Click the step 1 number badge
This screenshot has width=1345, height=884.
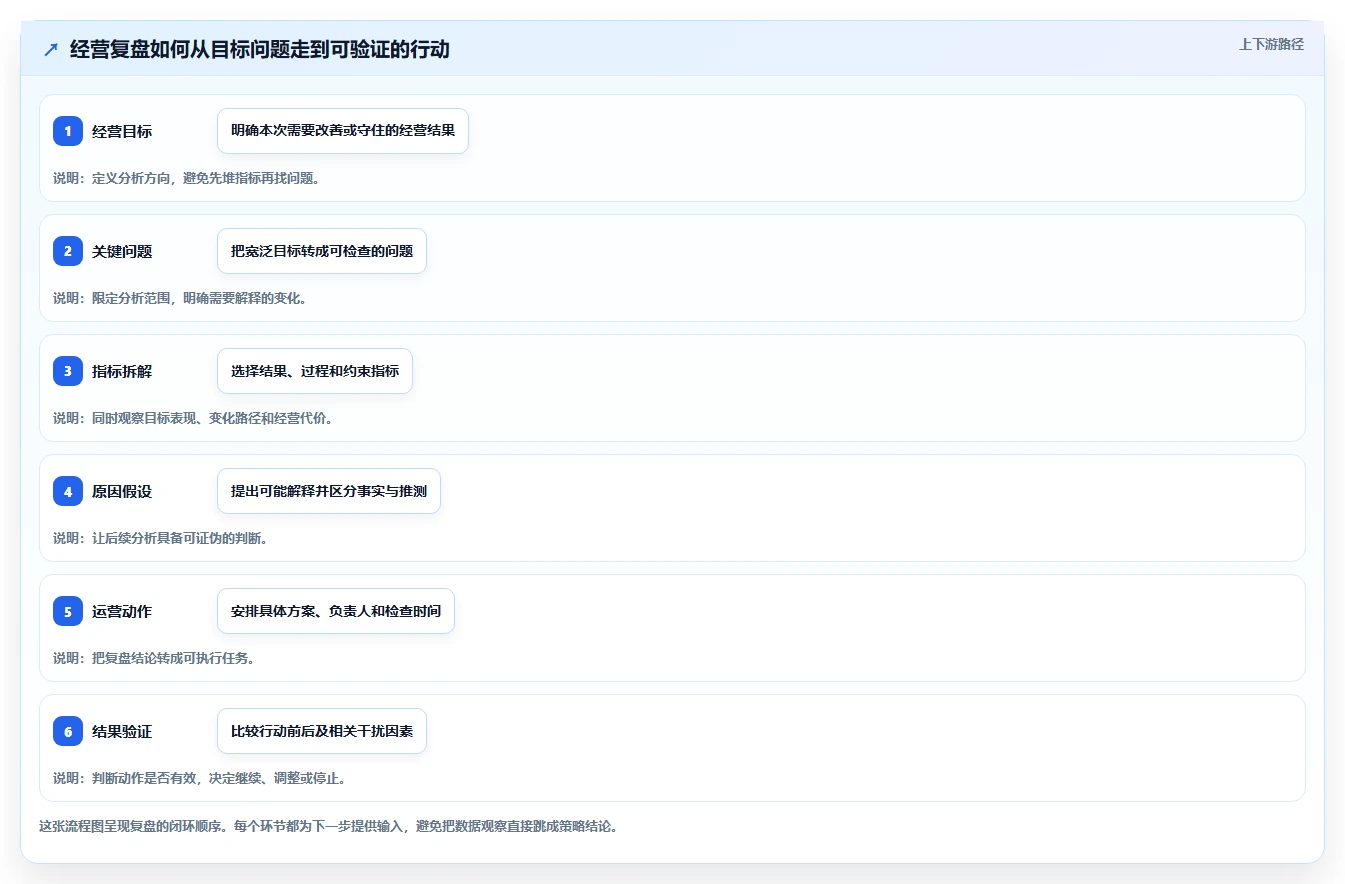(x=68, y=131)
